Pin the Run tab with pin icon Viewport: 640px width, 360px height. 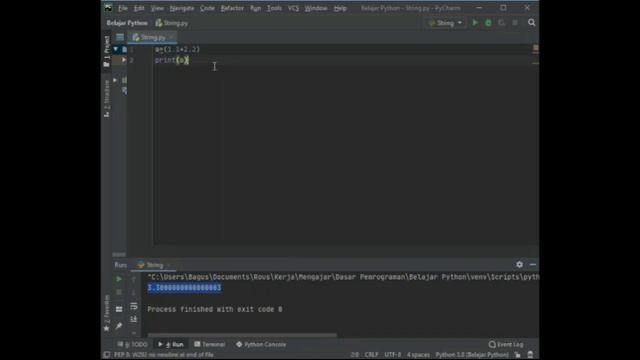(x=119, y=326)
